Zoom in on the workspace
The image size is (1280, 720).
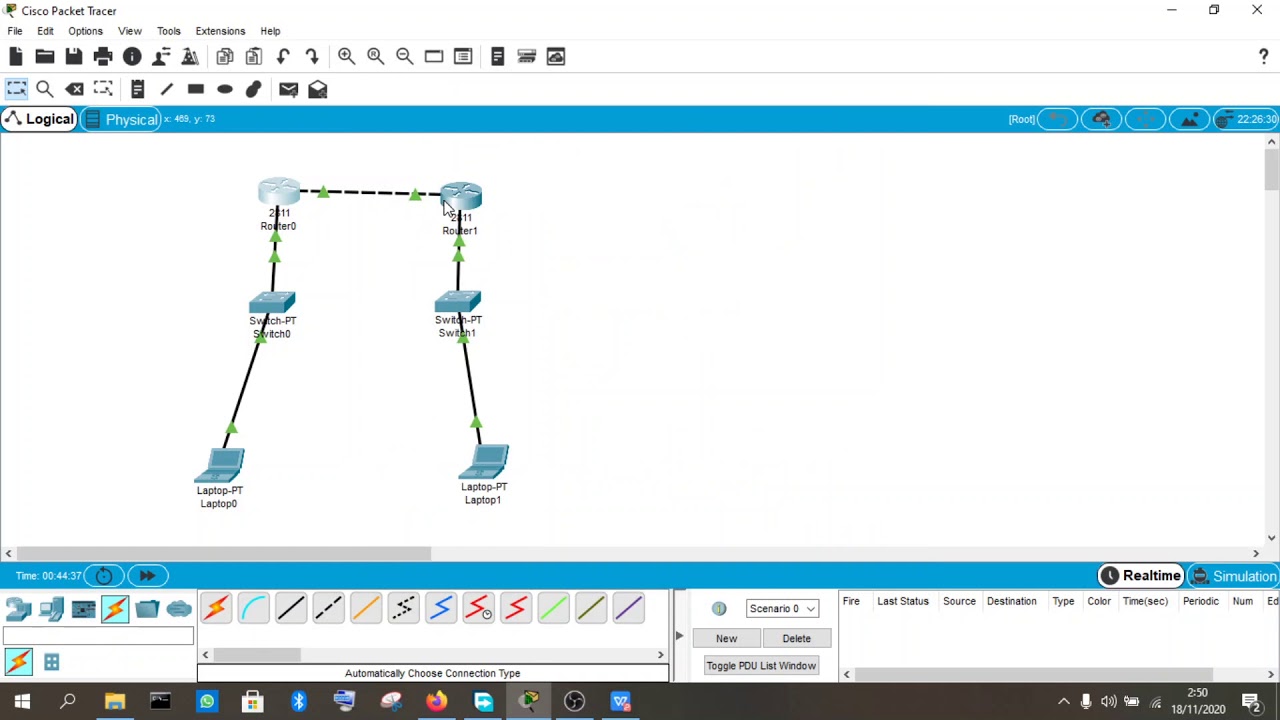(x=346, y=57)
